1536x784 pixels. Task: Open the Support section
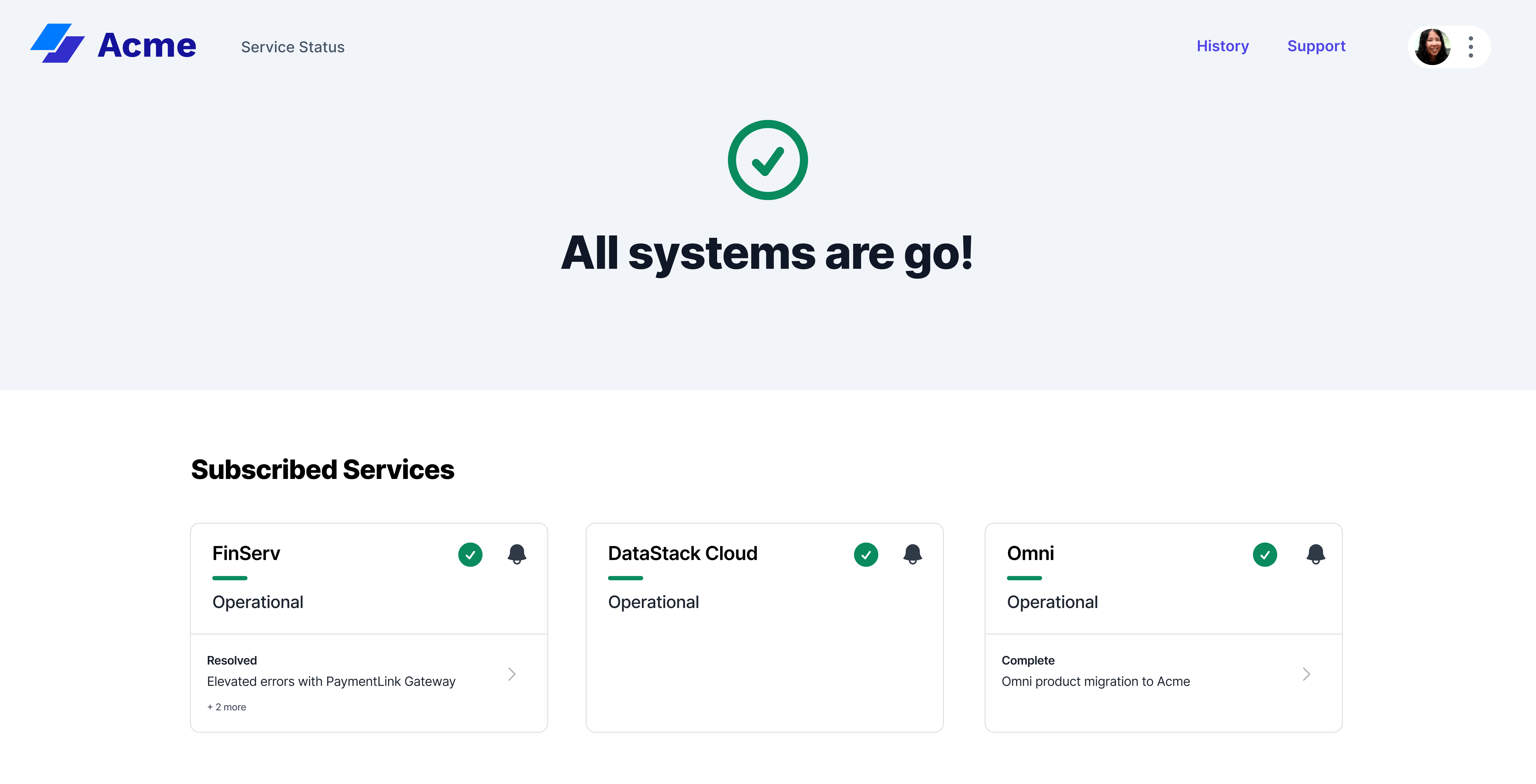pyautogui.click(x=1317, y=46)
